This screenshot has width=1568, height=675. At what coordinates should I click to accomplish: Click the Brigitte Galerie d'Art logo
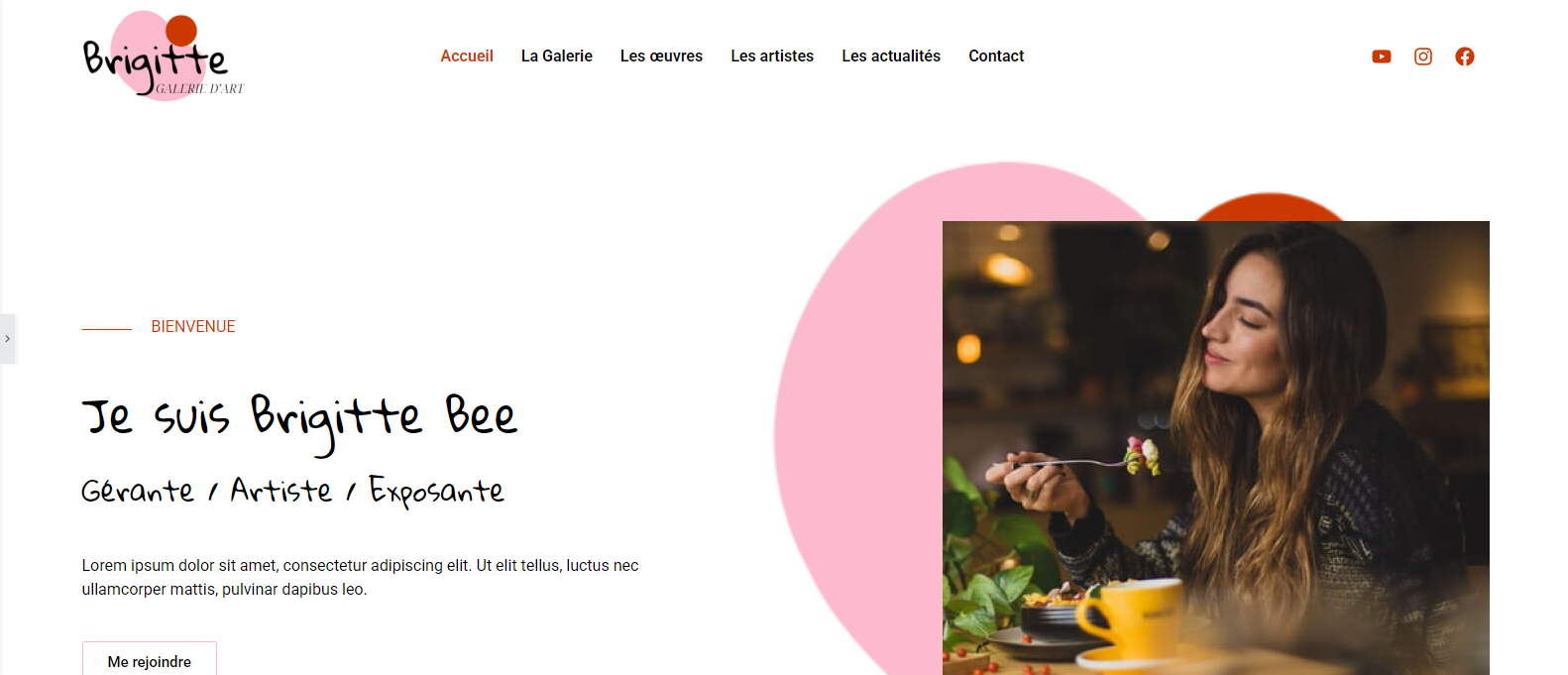coord(163,56)
